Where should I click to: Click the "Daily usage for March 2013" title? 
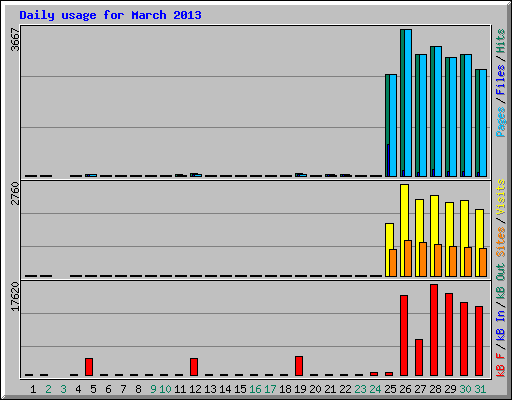110,15
